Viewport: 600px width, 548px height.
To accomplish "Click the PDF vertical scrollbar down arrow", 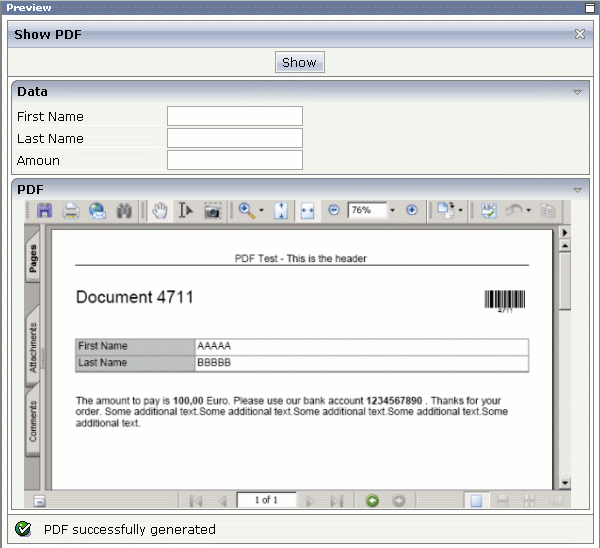I will (564, 483).
